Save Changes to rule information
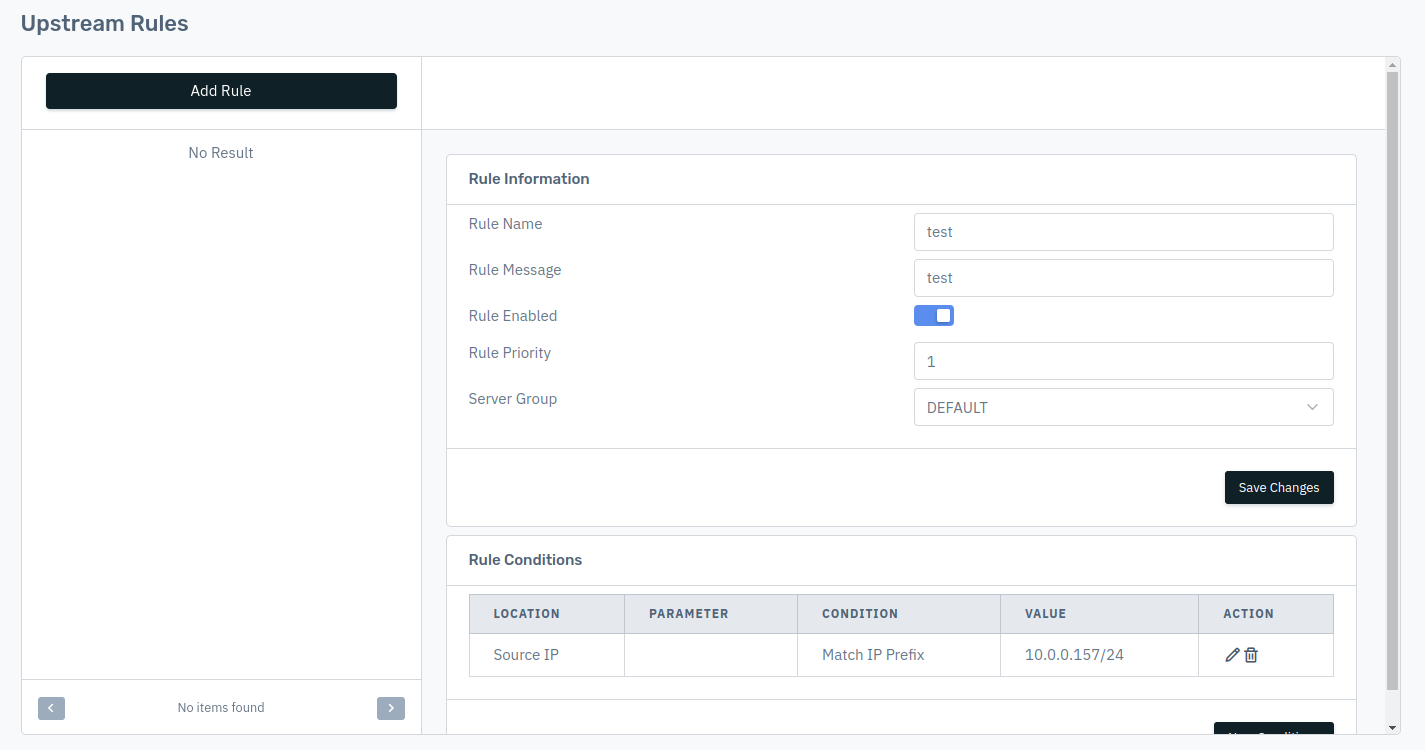 (1279, 488)
